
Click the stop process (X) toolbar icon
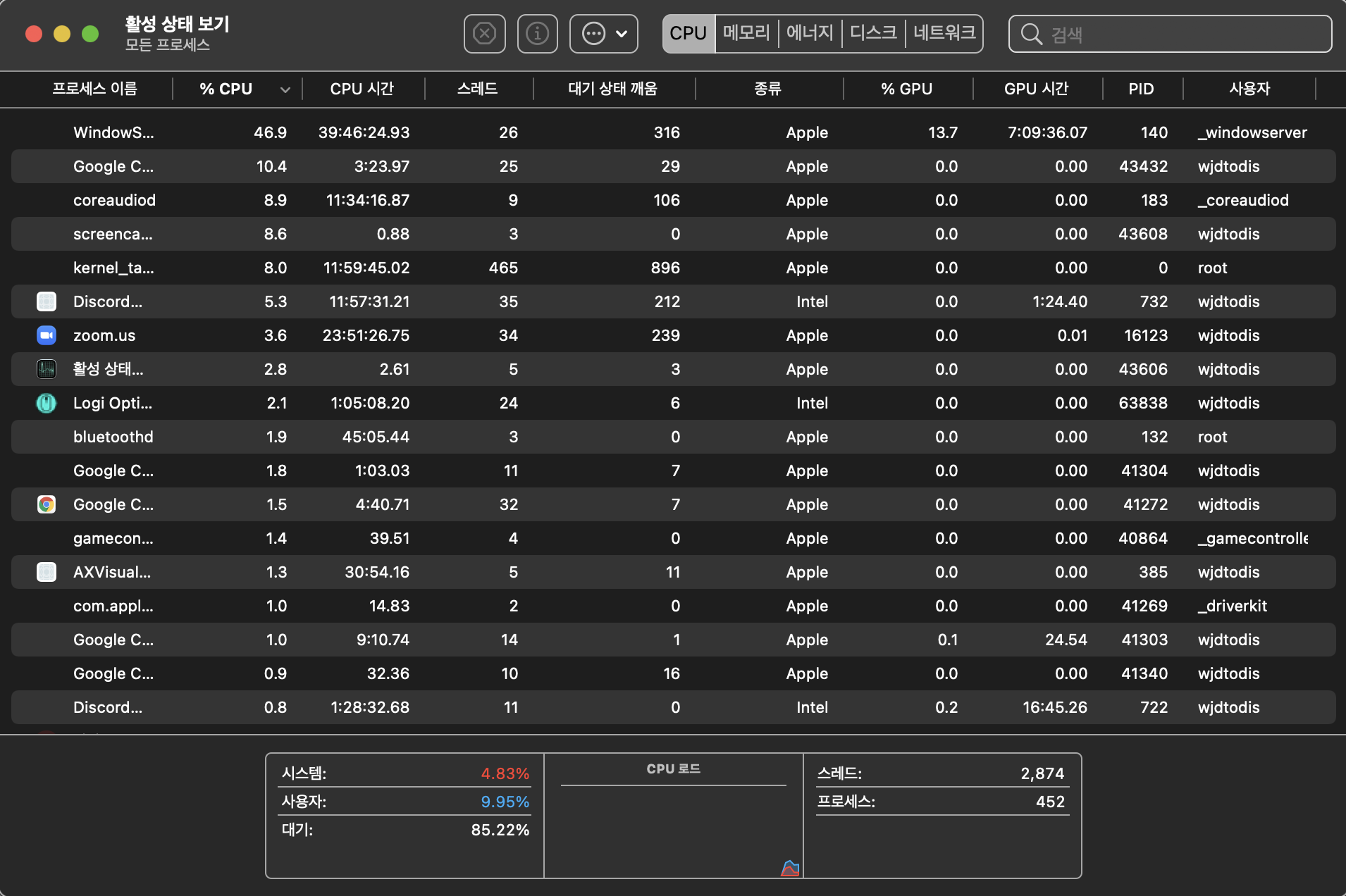pyautogui.click(x=484, y=33)
